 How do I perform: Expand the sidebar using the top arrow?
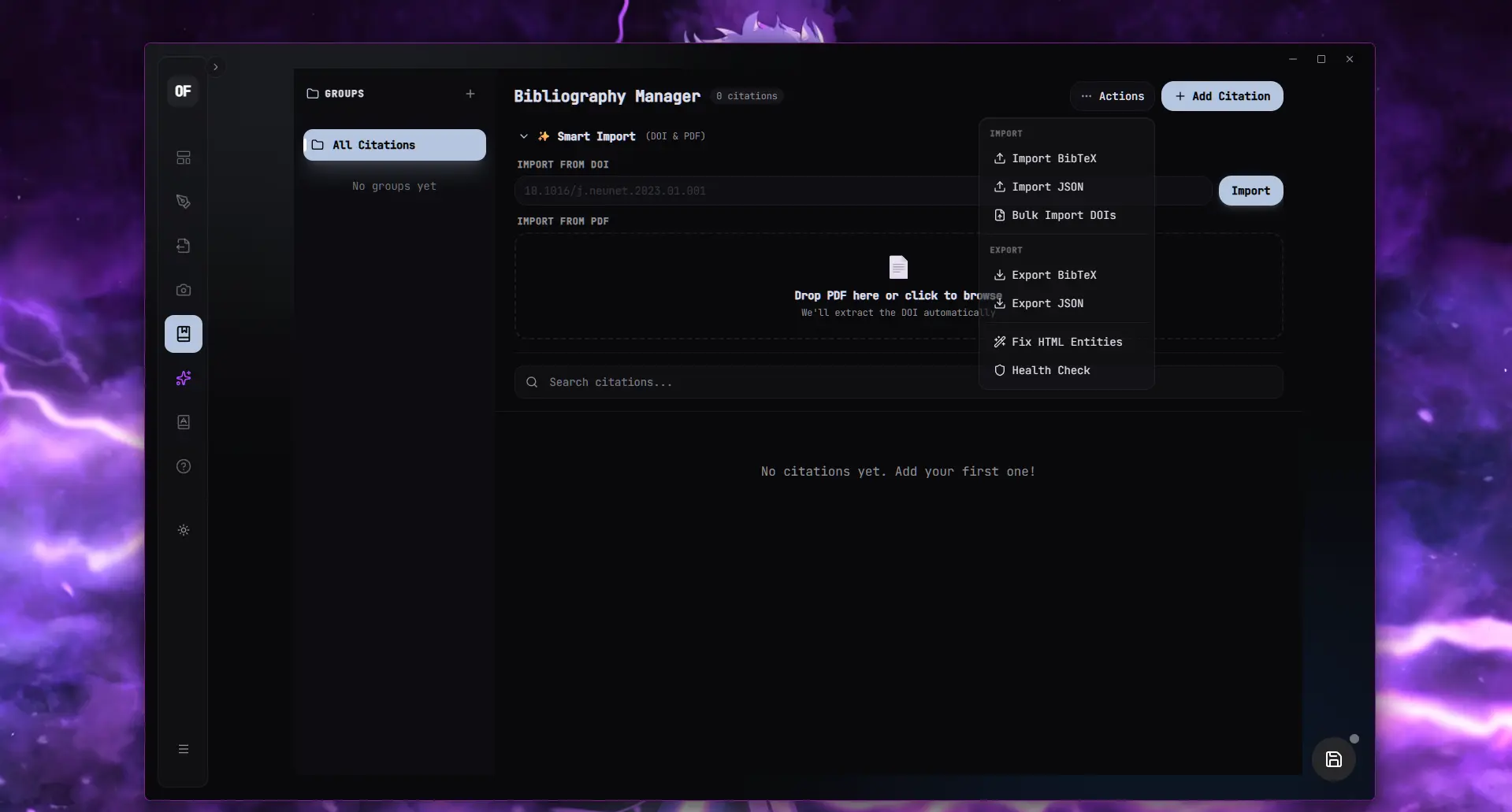coord(215,67)
